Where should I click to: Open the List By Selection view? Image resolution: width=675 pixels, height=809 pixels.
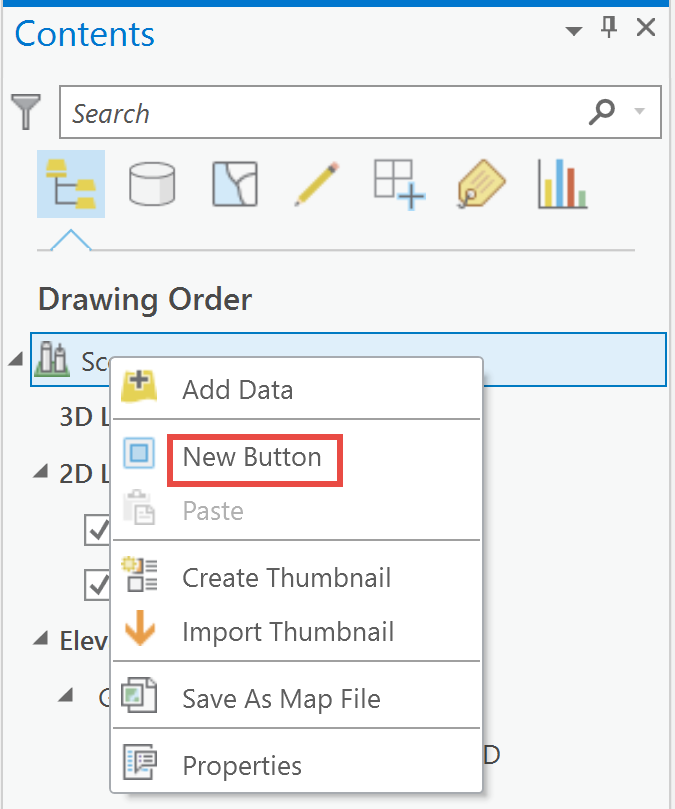pyautogui.click(x=234, y=184)
